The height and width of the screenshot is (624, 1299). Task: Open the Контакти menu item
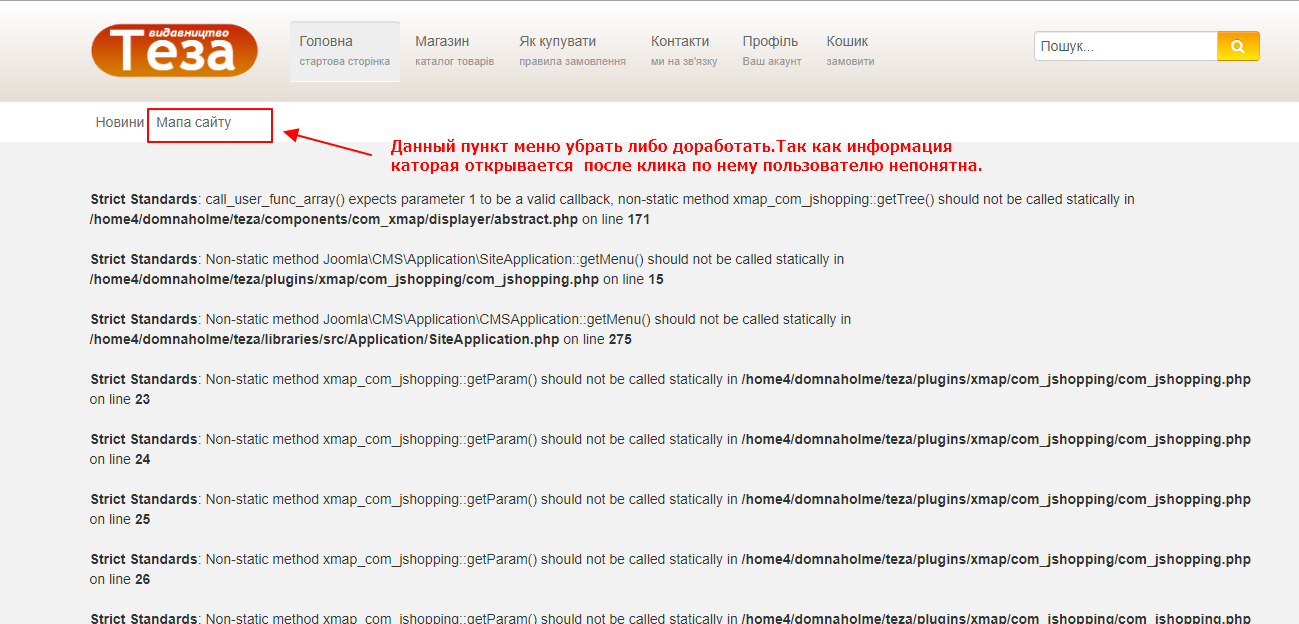(684, 51)
